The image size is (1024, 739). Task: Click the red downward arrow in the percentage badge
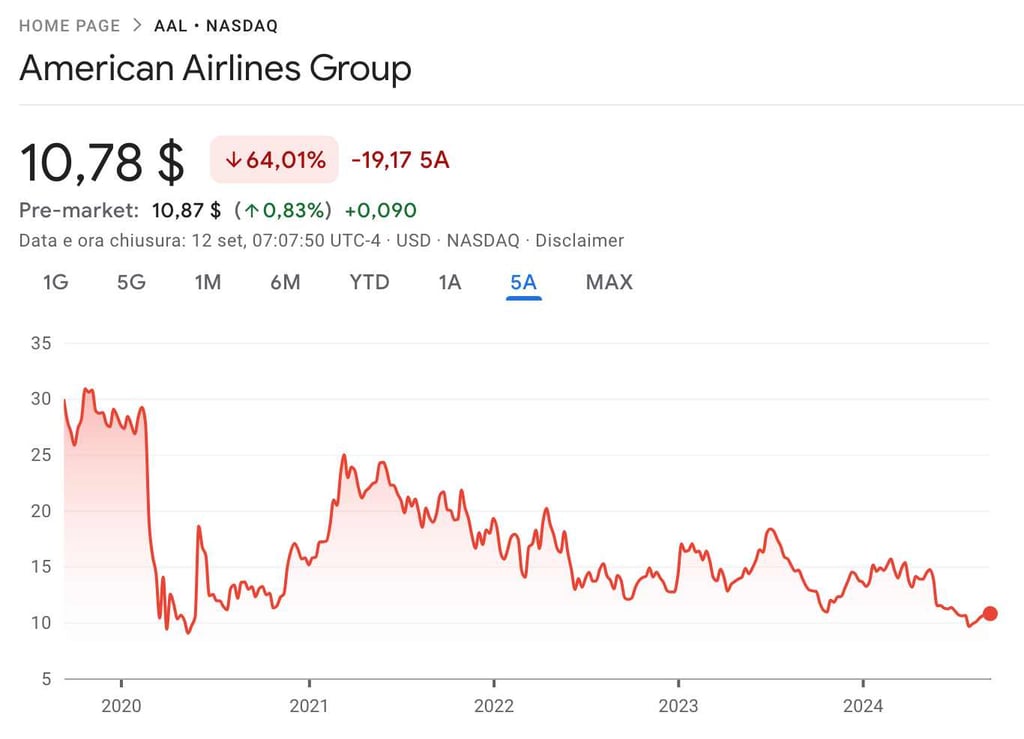click(233, 158)
